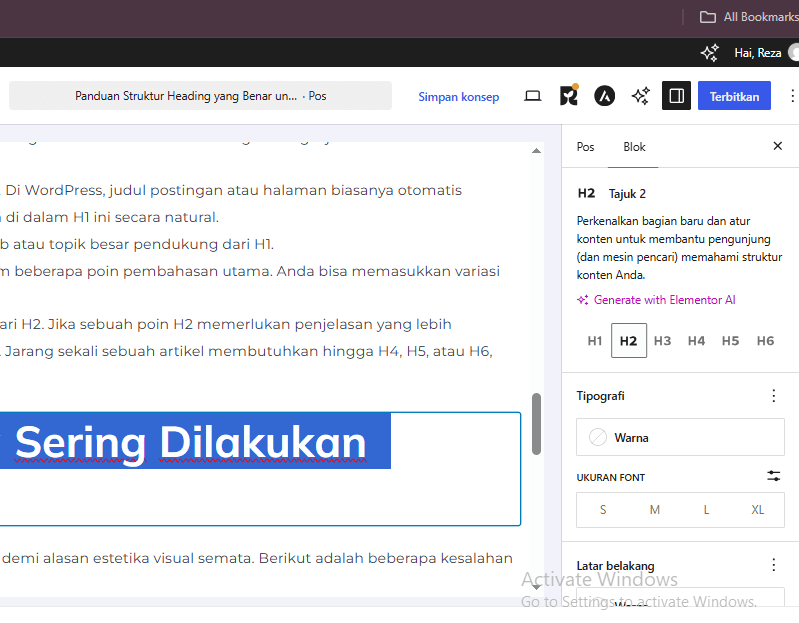Click the editor scrollbar up arrow
Screen dimensions: 799x623
[536, 151]
